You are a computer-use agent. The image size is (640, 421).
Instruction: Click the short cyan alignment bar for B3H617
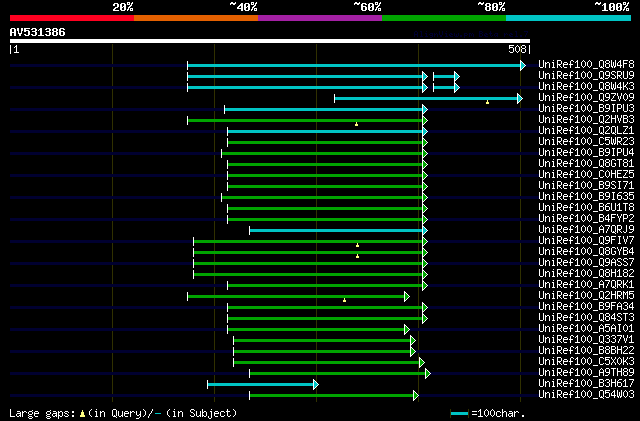click(260, 384)
